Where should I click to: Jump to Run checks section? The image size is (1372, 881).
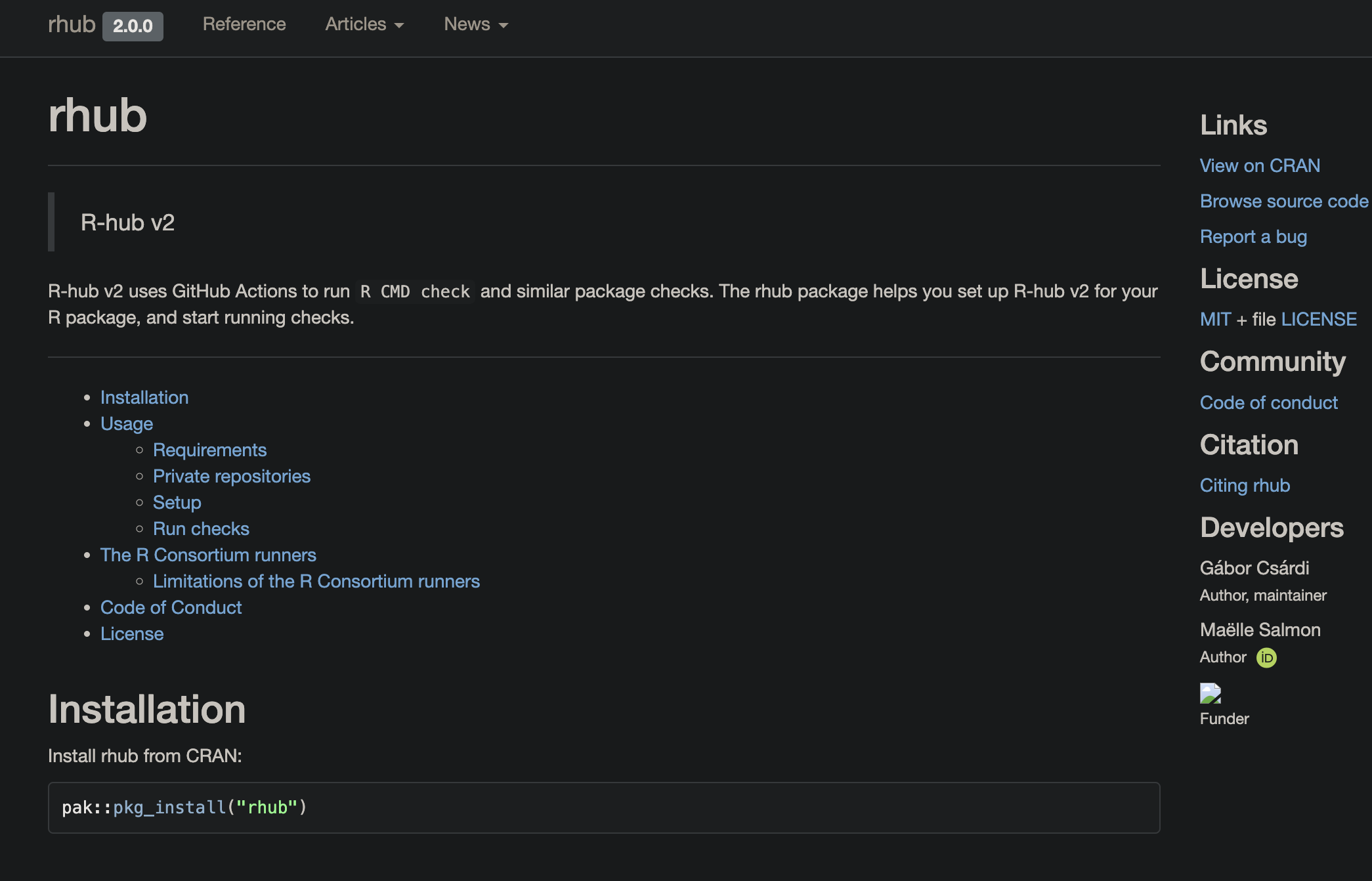tap(201, 528)
